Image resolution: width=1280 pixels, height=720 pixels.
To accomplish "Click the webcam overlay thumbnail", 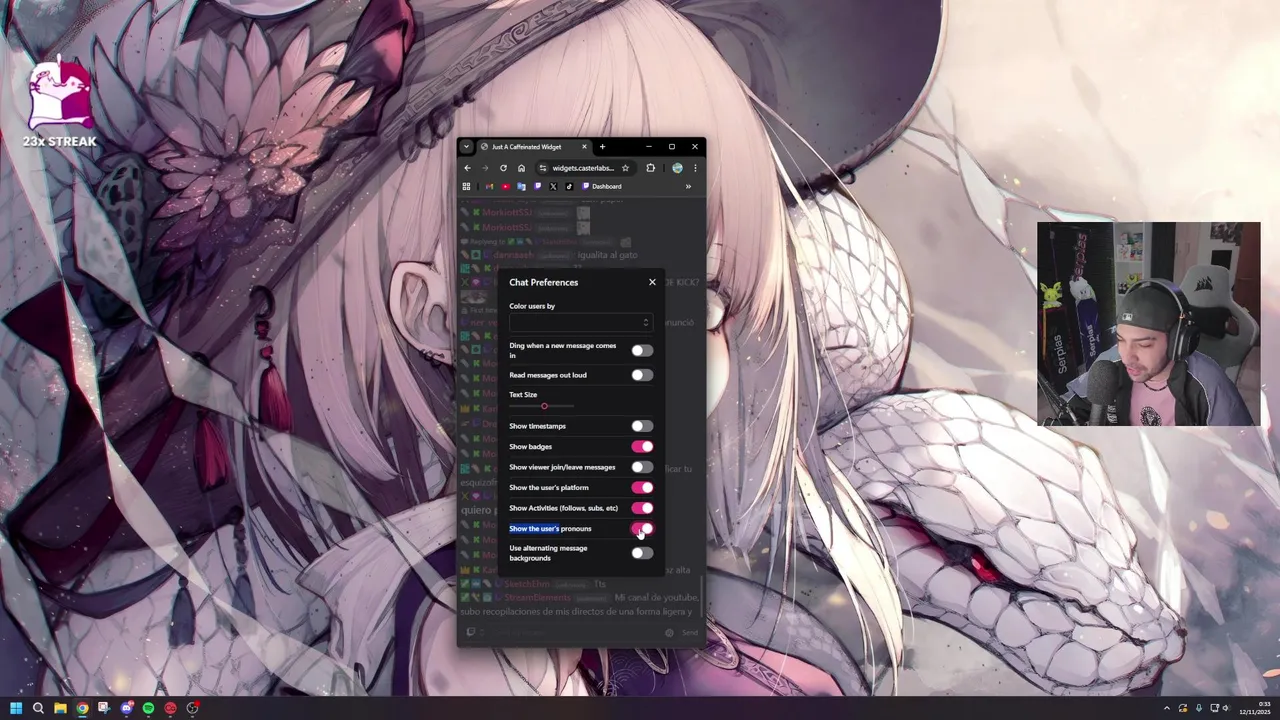I will (1148, 324).
